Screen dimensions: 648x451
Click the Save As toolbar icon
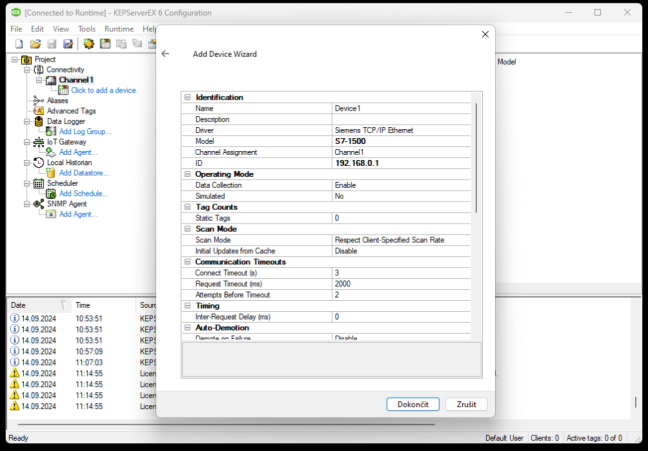pyautogui.click(x=68, y=44)
